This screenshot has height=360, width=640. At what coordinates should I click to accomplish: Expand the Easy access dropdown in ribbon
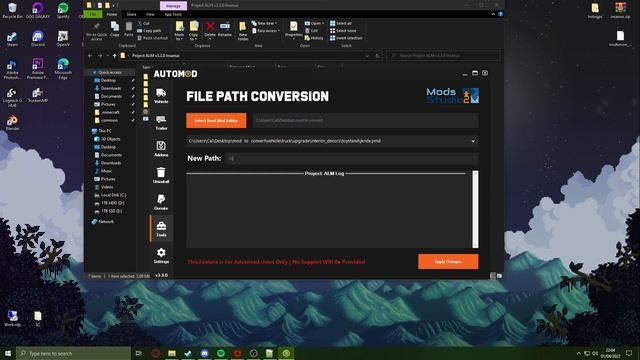pos(266,31)
